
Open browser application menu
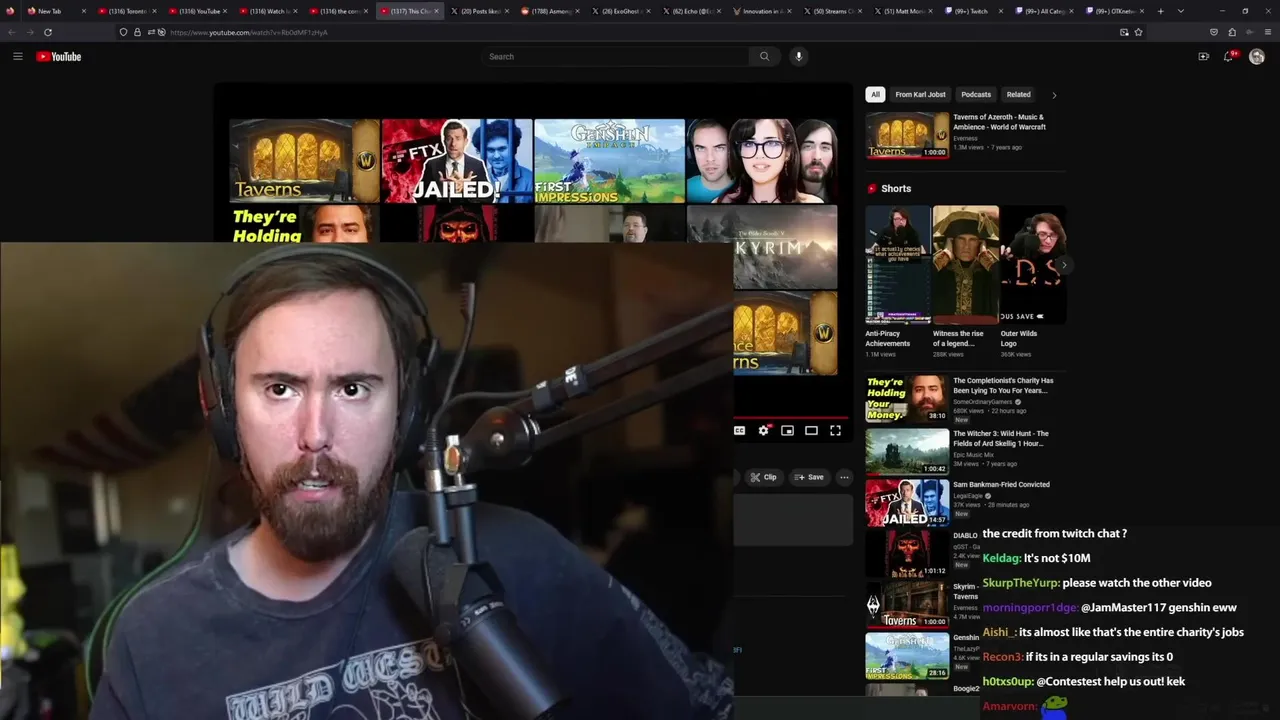(x=1268, y=32)
